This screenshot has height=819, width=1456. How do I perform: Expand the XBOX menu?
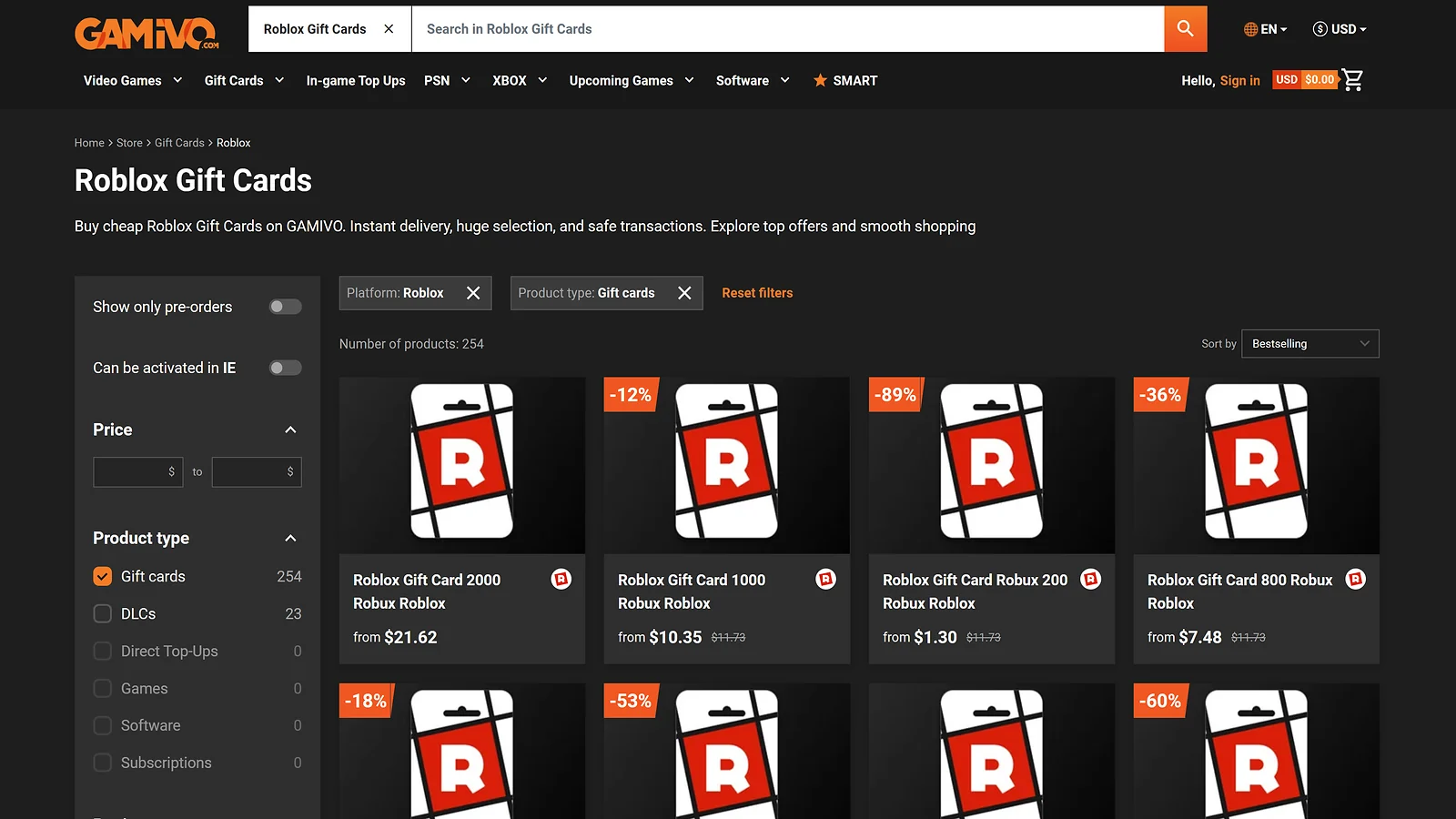pyautogui.click(x=520, y=80)
